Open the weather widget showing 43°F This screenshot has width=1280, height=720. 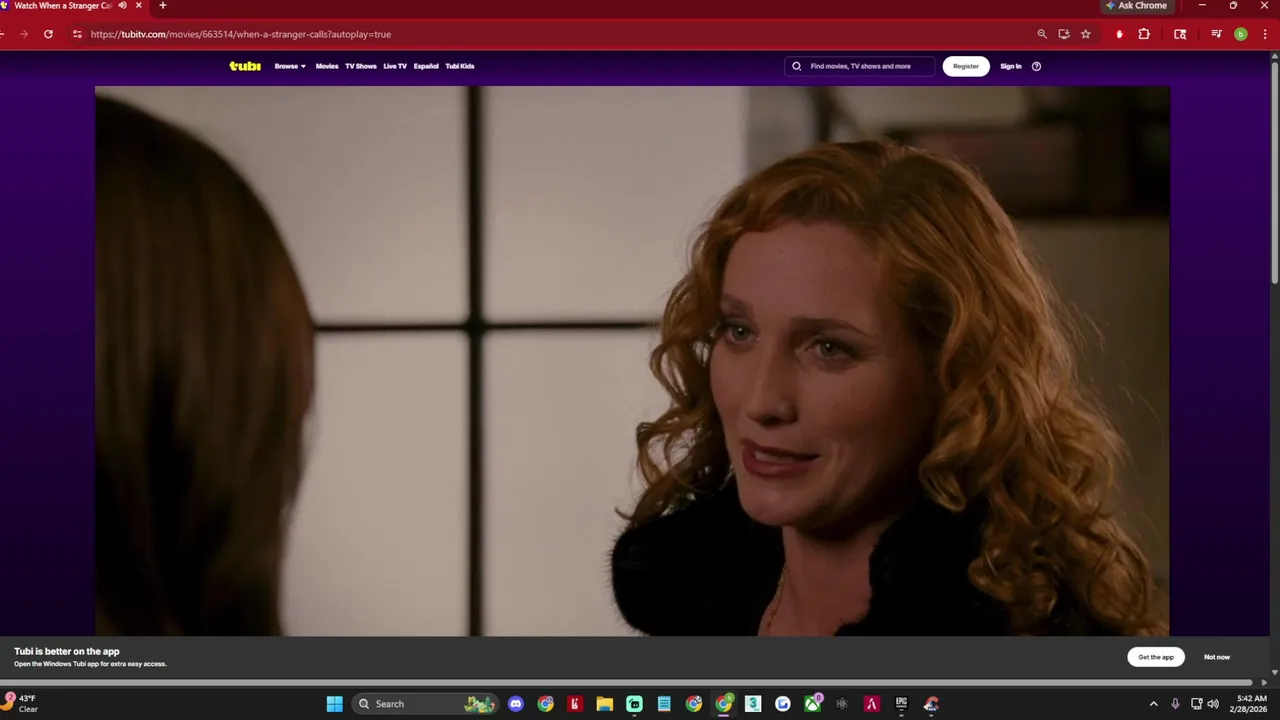click(22, 704)
